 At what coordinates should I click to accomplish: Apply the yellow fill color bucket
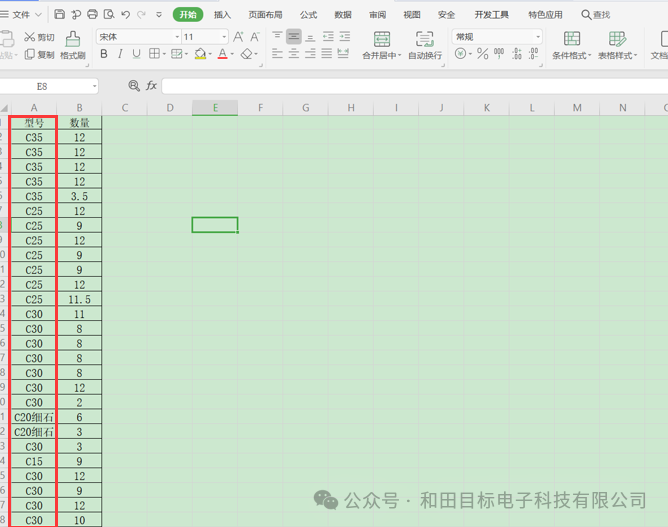tap(200, 54)
